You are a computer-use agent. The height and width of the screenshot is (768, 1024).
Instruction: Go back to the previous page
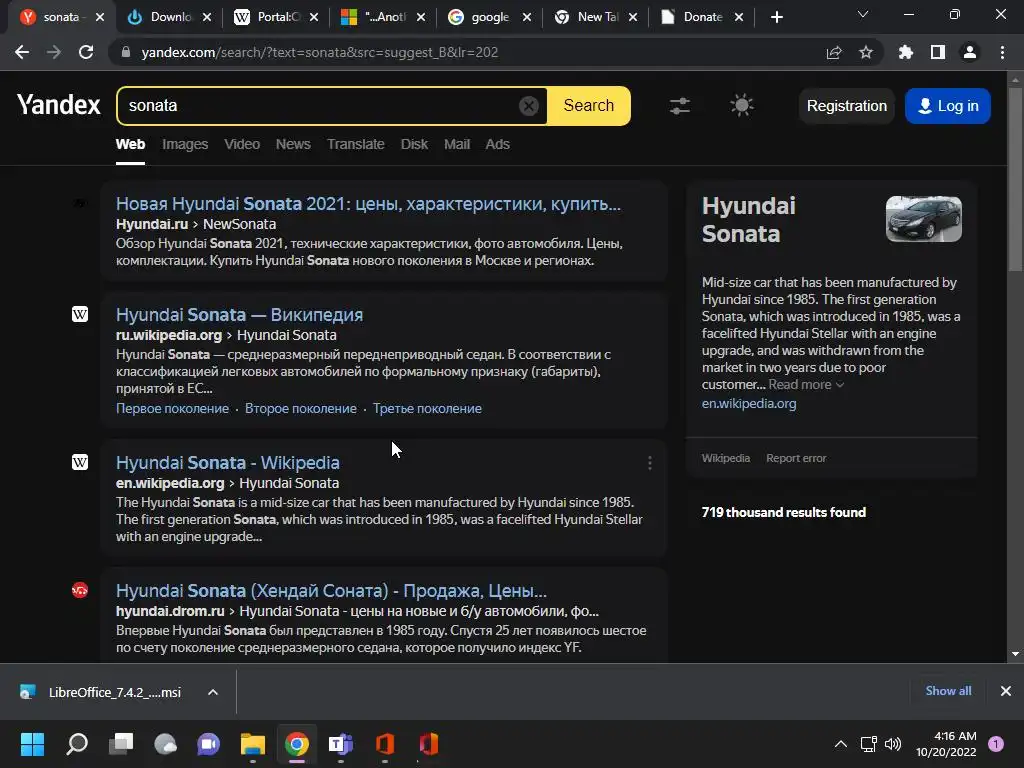pos(22,52)
